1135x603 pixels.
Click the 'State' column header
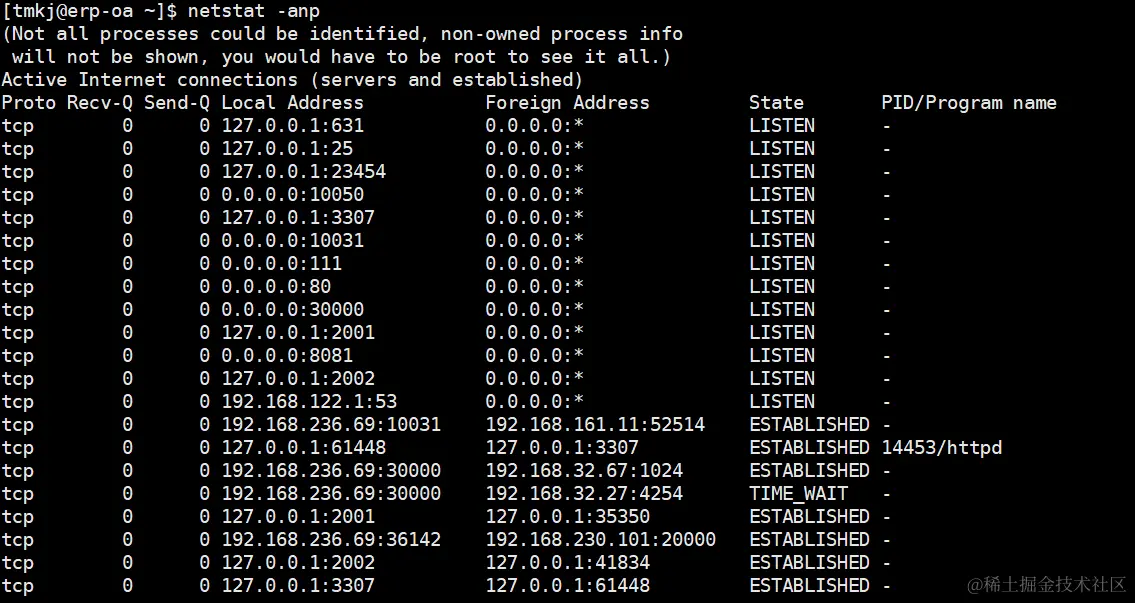776,103
